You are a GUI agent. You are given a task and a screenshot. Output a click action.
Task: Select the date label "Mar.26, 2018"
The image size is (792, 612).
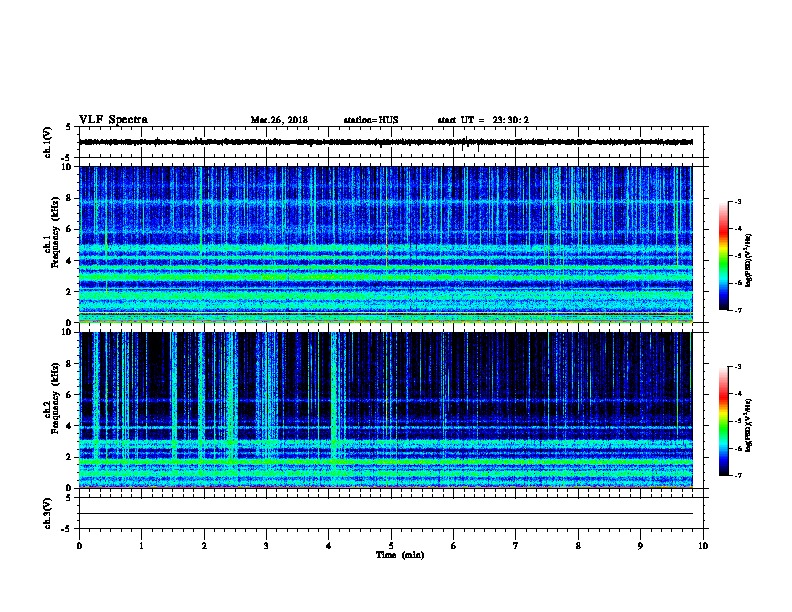point(279,120)
